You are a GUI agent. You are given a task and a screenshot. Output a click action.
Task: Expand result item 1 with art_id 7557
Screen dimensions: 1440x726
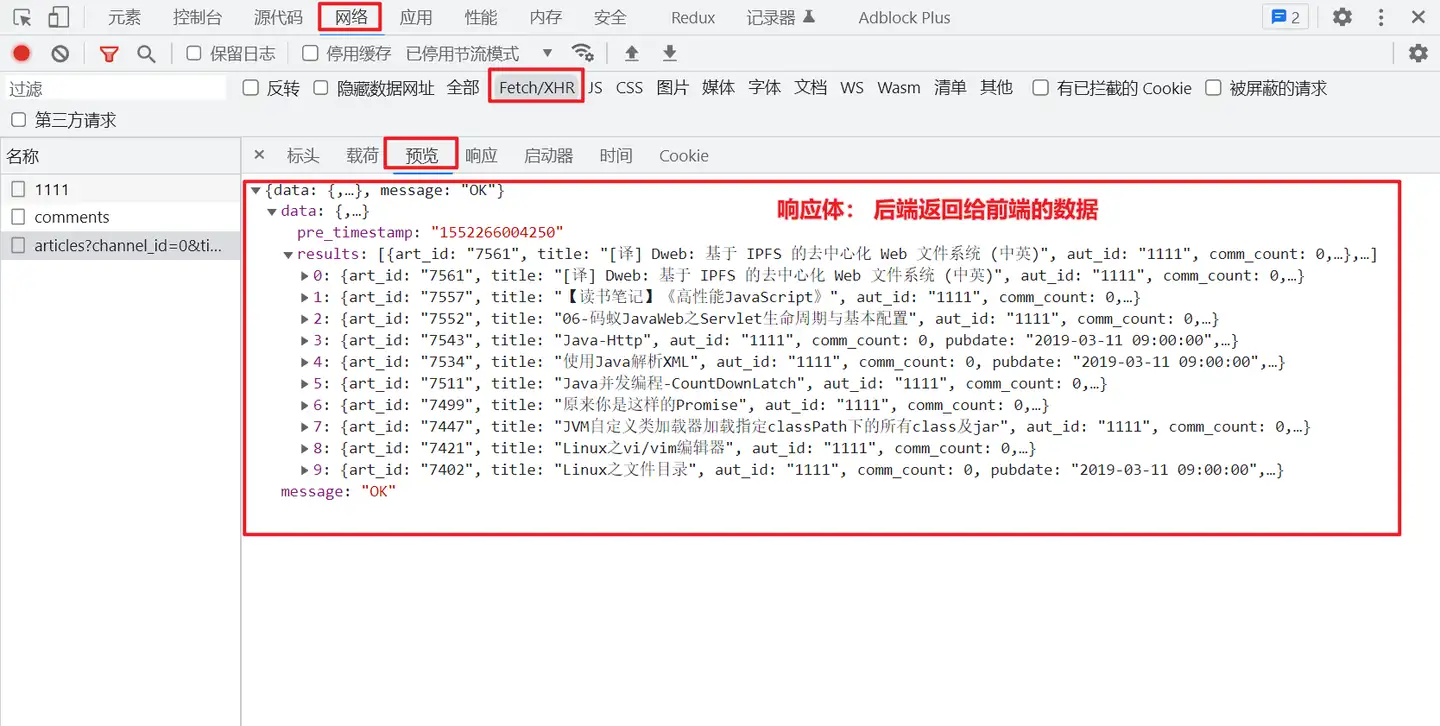tap(305, 298)
